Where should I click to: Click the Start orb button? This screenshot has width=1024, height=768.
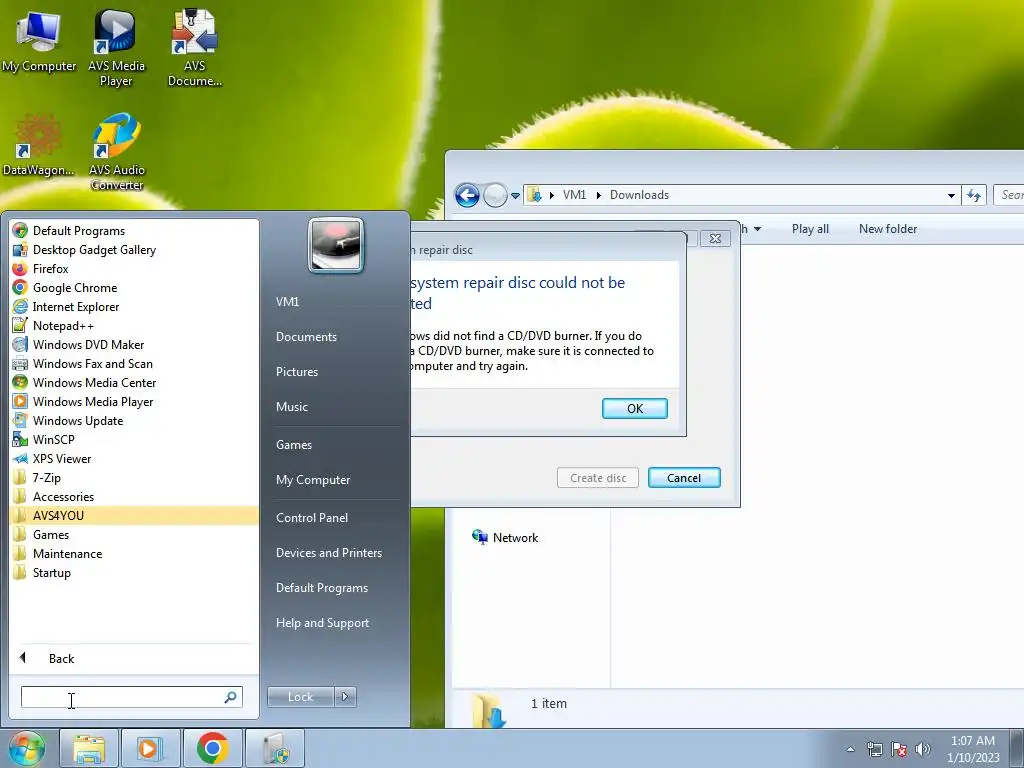26,748
